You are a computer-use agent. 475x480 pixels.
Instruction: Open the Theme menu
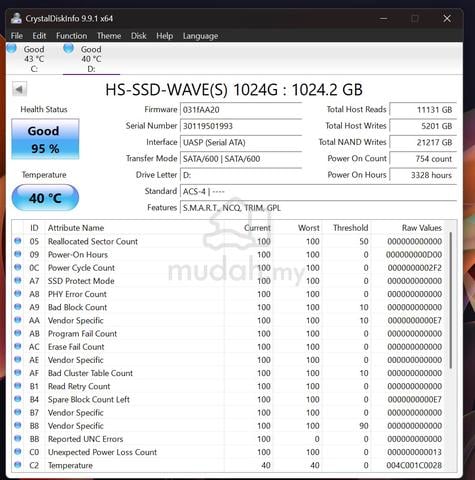point(109,36)
